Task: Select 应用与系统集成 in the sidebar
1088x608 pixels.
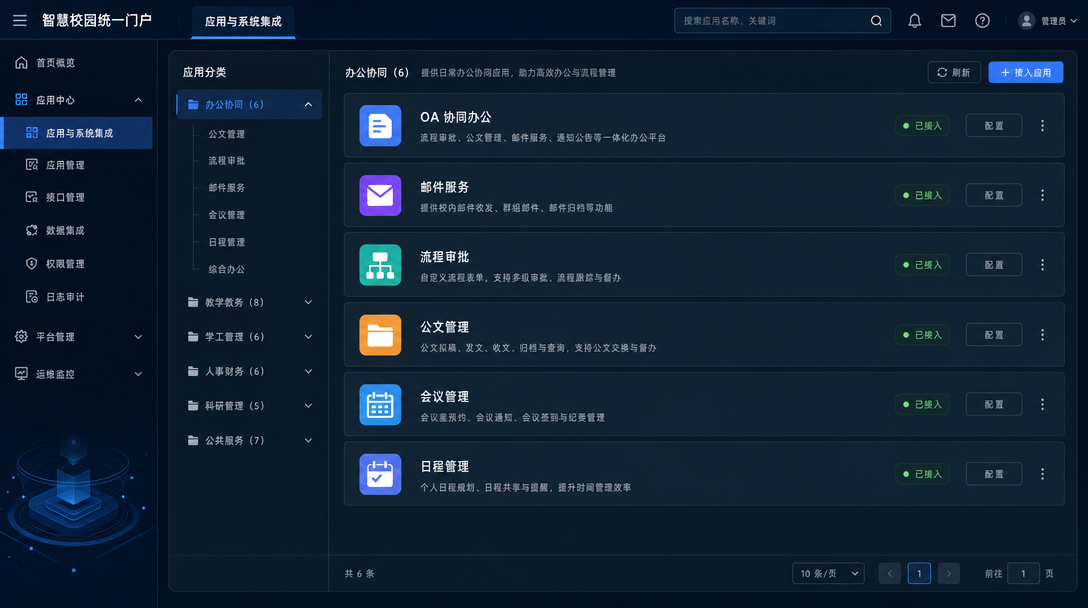Action: coord(78,133)
